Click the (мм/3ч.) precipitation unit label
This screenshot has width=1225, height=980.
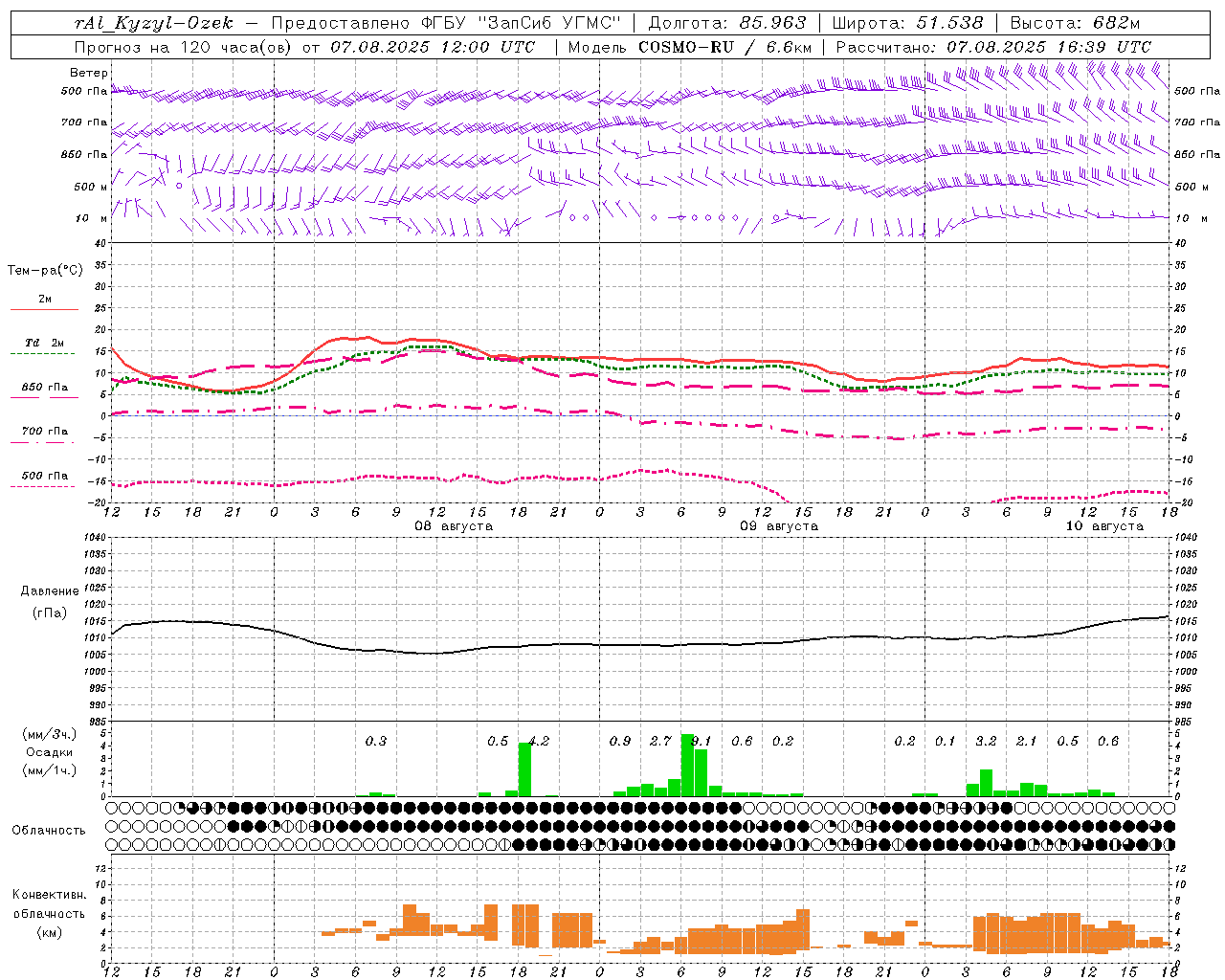coord(49,734)
